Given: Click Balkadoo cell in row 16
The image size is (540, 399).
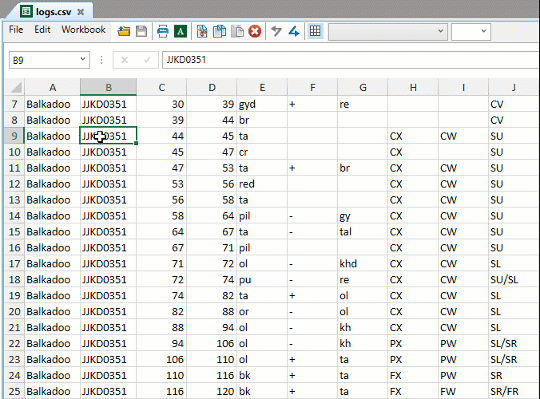Looking at the screenshot, I should click(52, 248).
